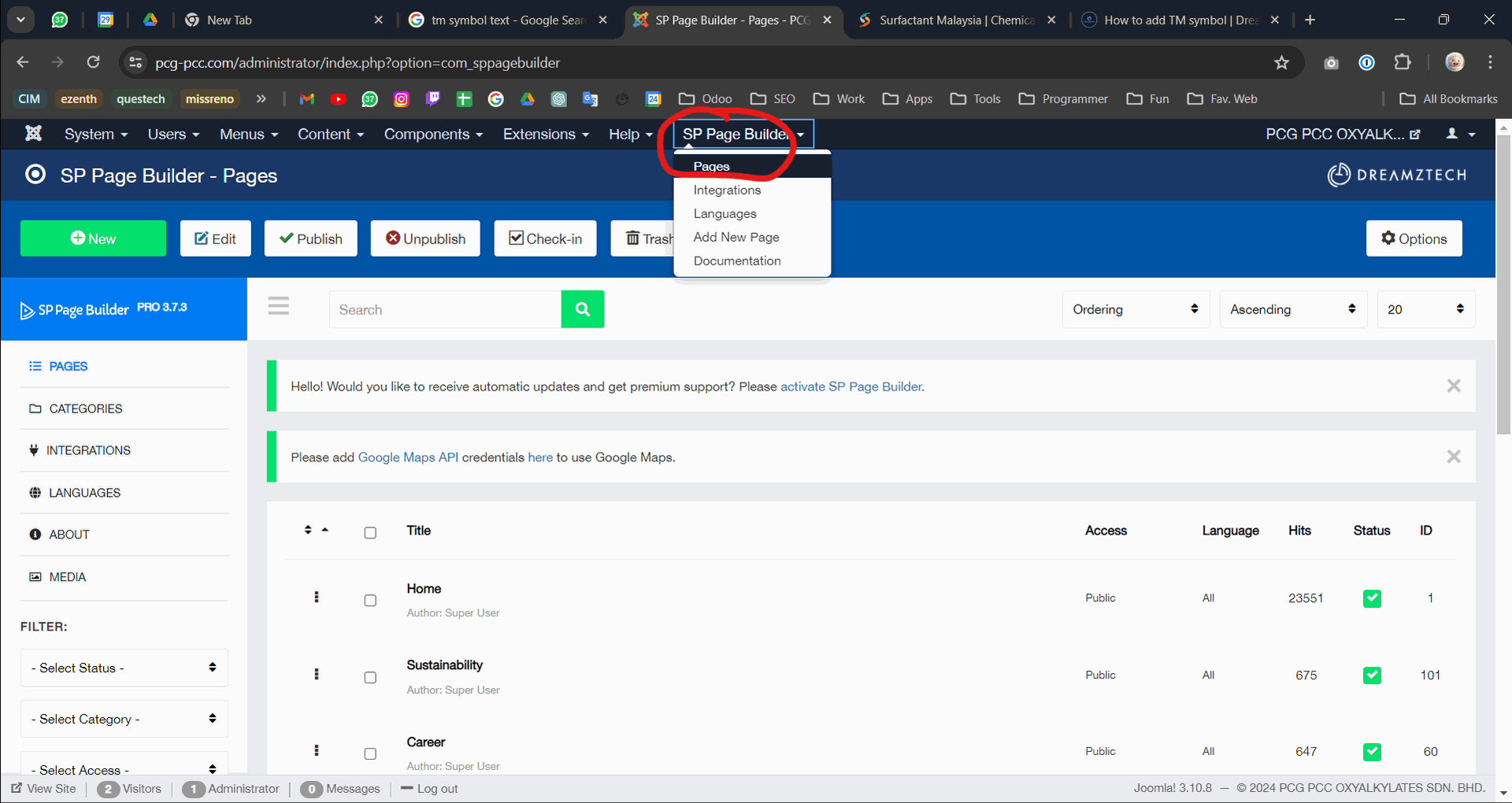Toggle published status for Sustainability page
Screen dimensions: 1512x803
click(x=1372, y=675)
